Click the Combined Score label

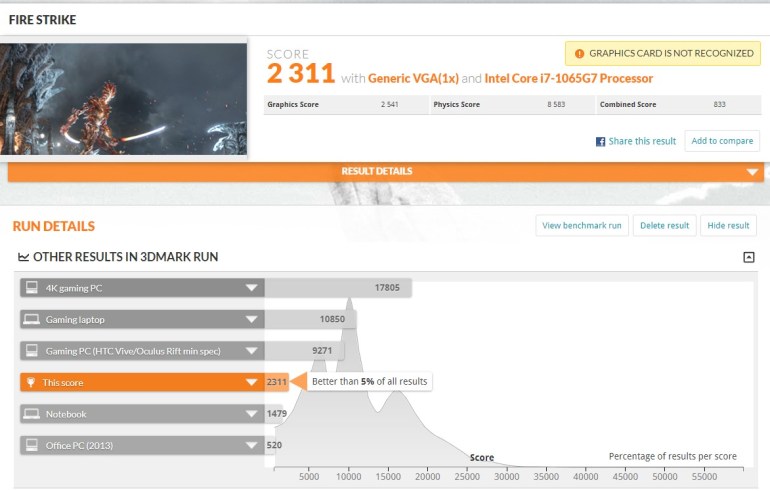pos(628,105)
